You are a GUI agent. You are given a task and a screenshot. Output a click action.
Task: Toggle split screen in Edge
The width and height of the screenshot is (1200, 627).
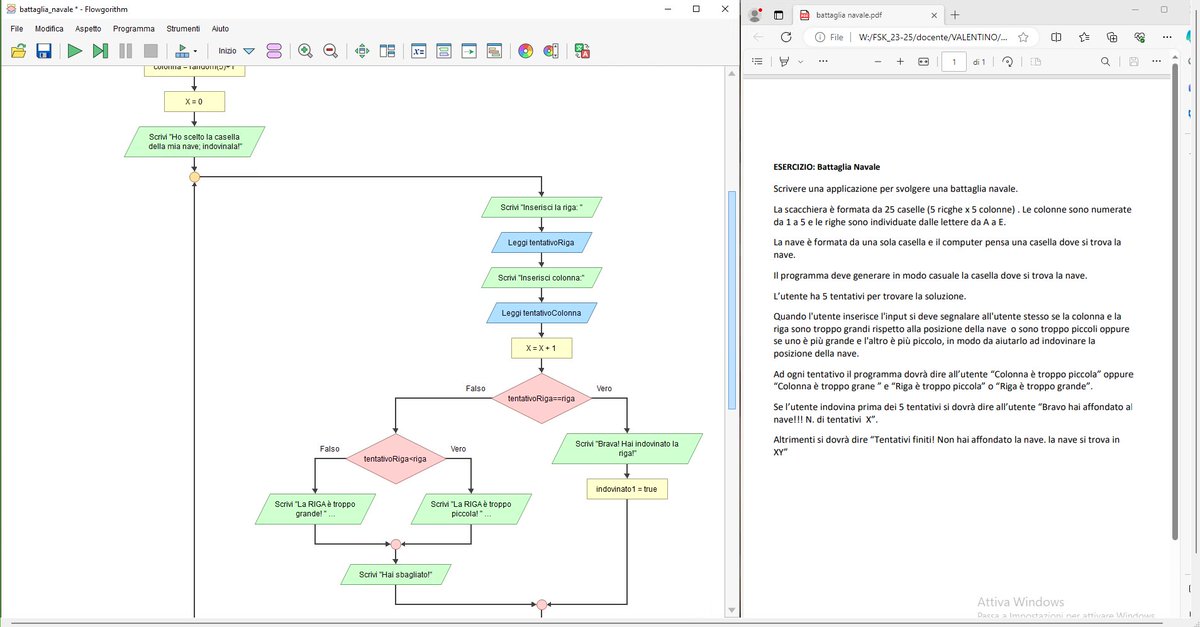click(1057, 37)
